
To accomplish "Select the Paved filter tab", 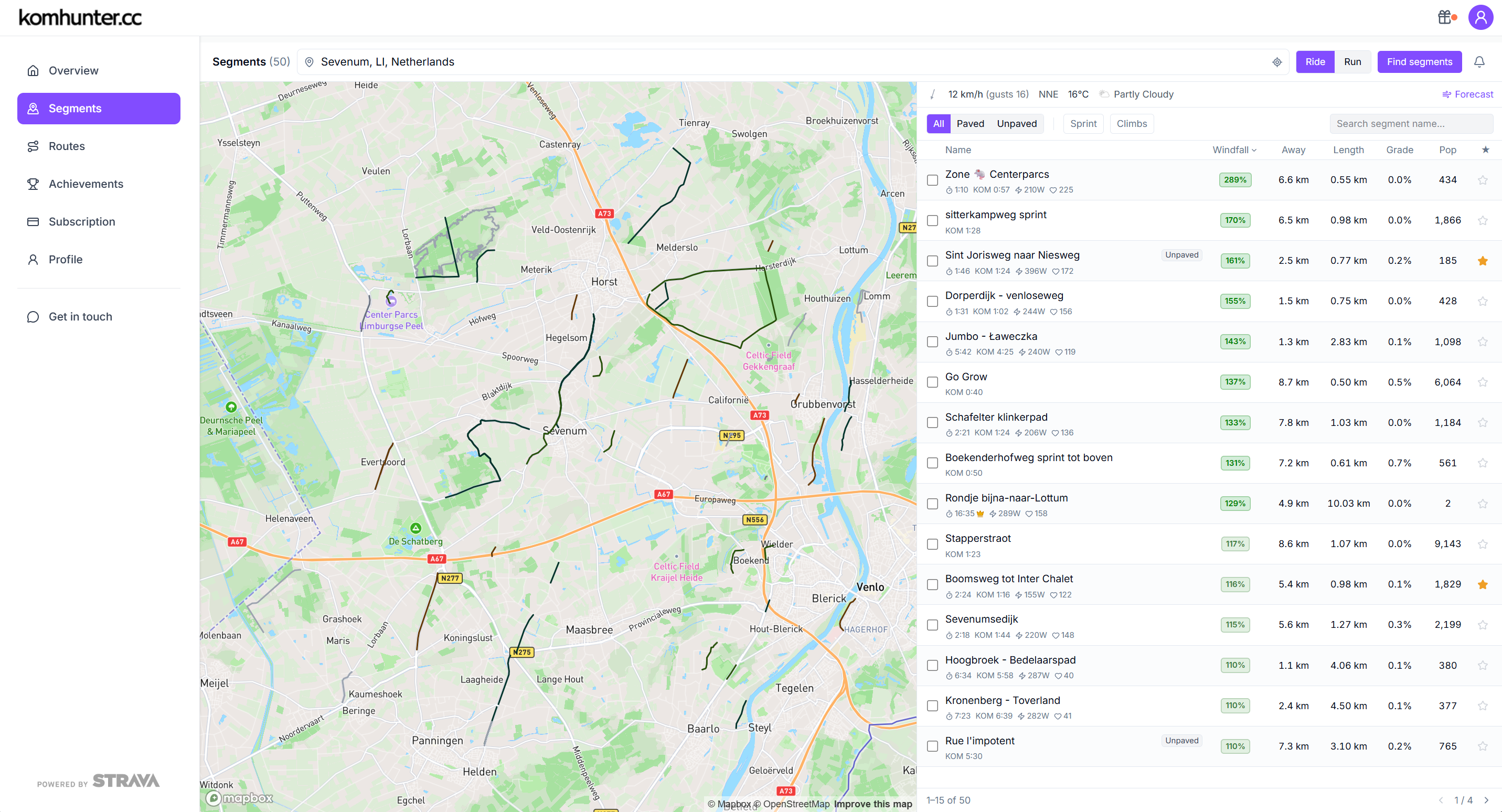I will 970,124.
